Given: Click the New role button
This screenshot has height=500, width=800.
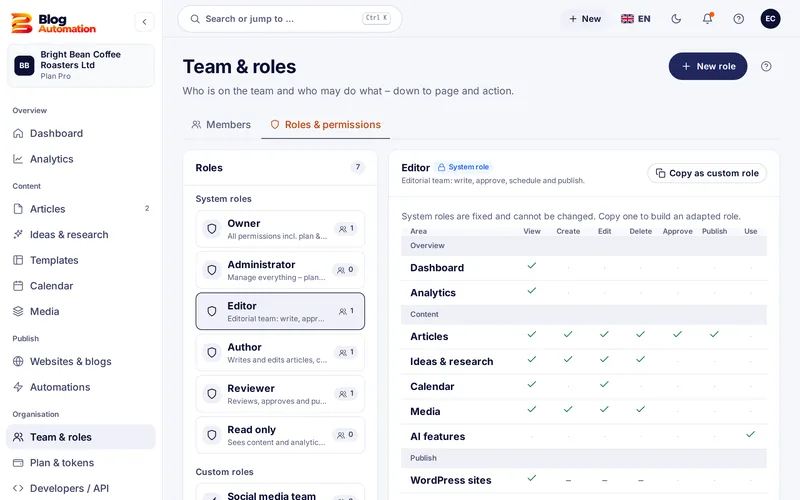Looking at the screenshot, I should pos(708,66).
